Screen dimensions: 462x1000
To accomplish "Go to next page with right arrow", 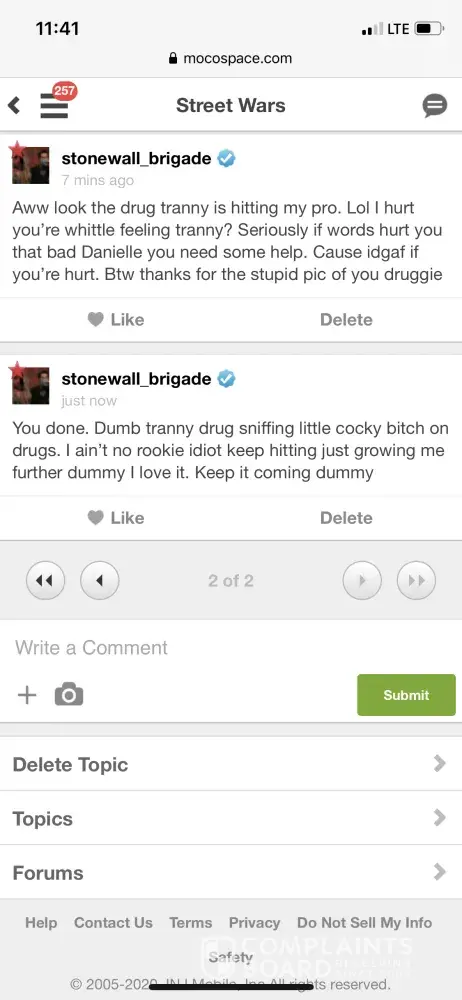I will coord(362,581).
